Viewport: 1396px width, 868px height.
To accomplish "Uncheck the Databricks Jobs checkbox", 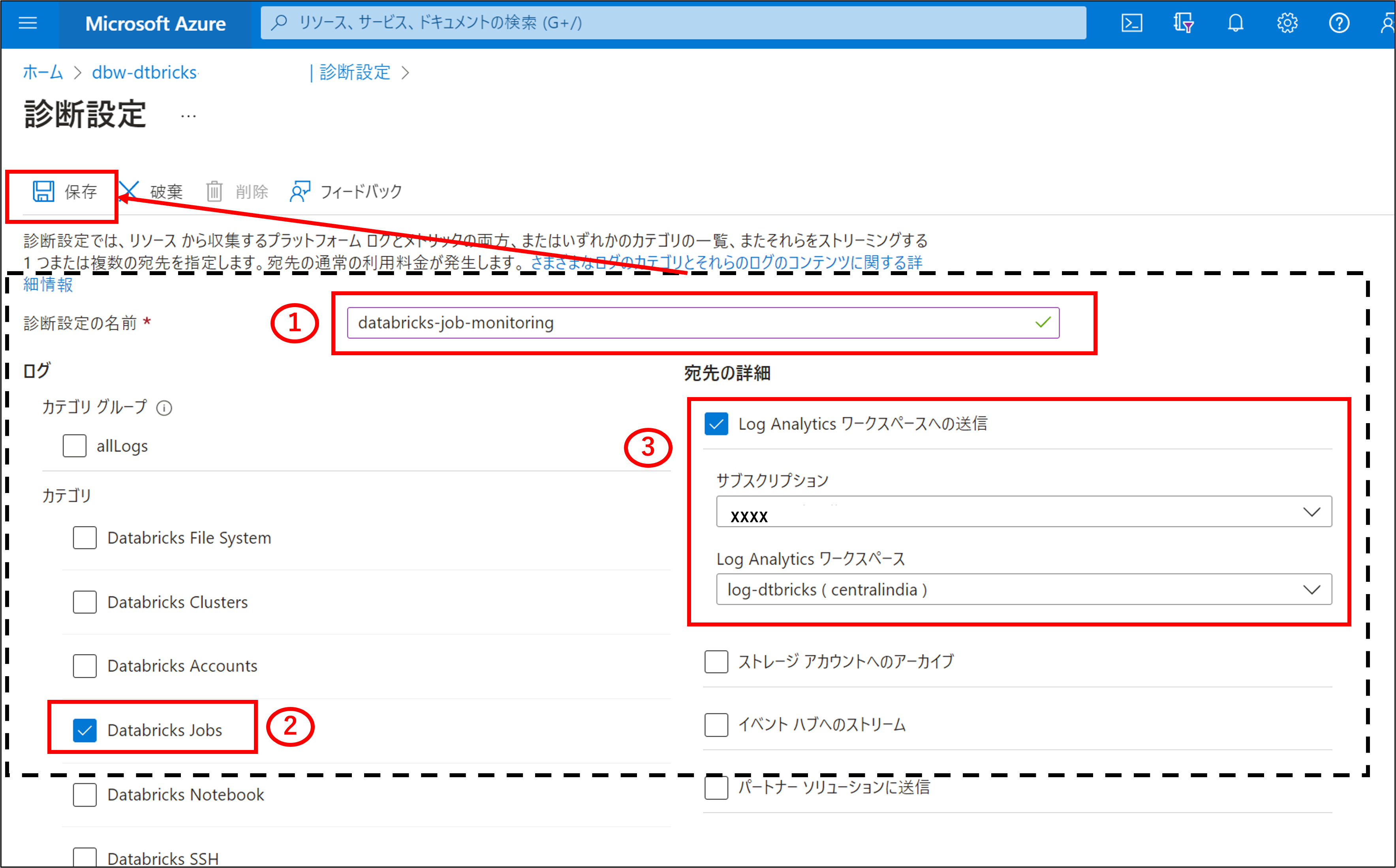I will pyautogui.click(x=85, y=729).
